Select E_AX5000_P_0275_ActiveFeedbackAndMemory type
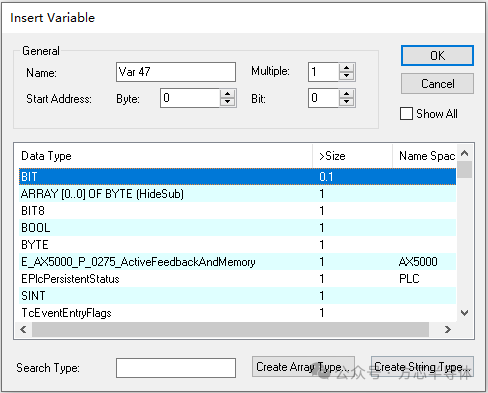The image size is (488, 393). click(x=237, y=262)
